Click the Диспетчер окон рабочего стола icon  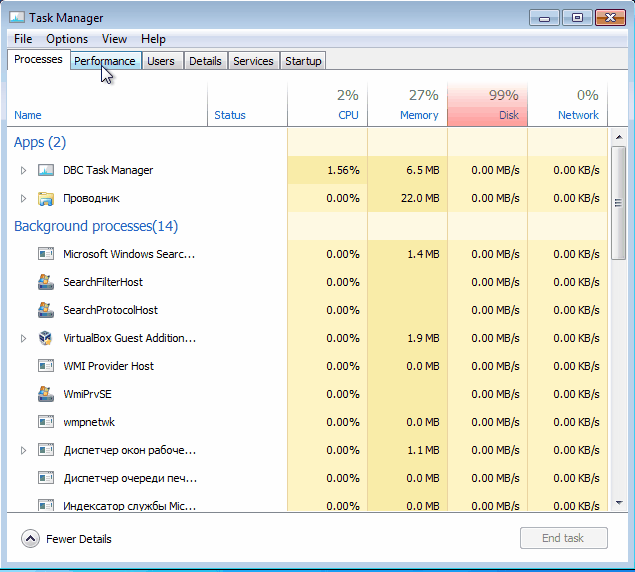(x=46, y=450)
